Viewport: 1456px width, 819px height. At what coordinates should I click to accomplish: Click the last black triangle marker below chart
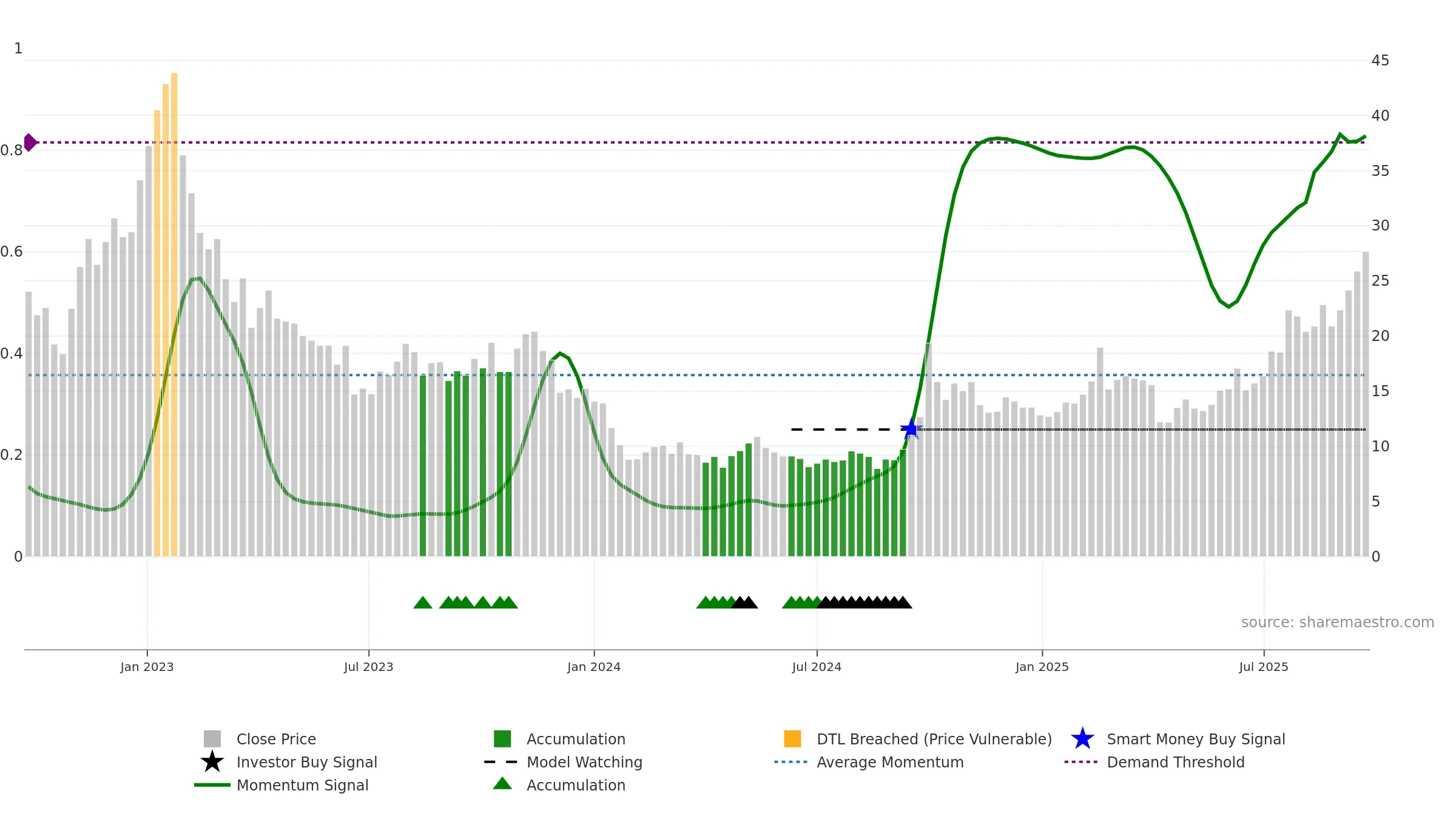pos(903,602)
